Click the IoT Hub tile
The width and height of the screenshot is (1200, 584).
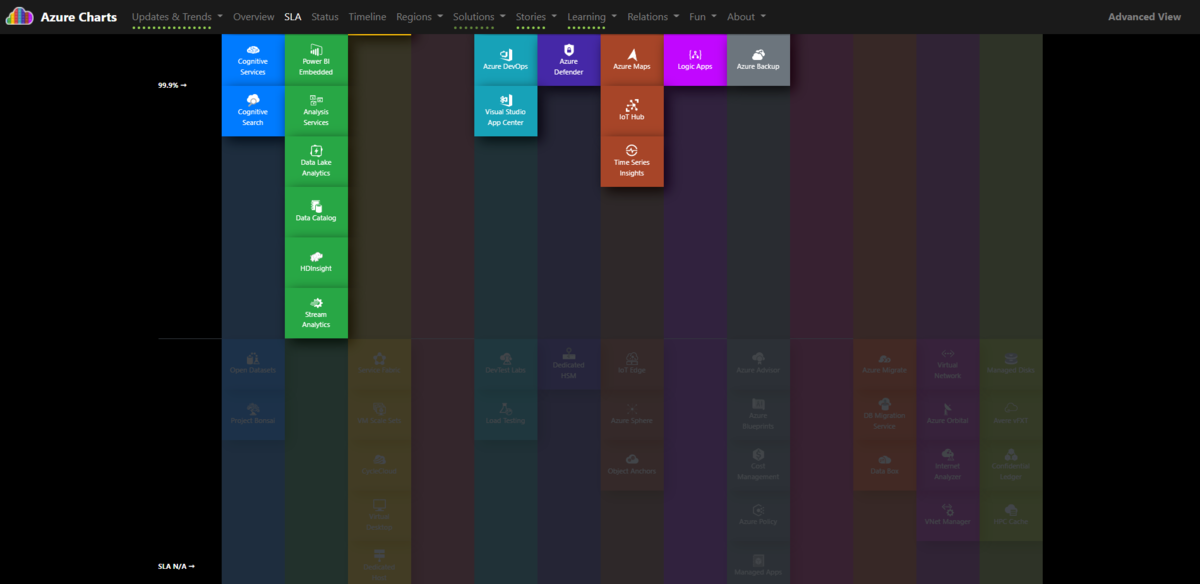point(631,111)
